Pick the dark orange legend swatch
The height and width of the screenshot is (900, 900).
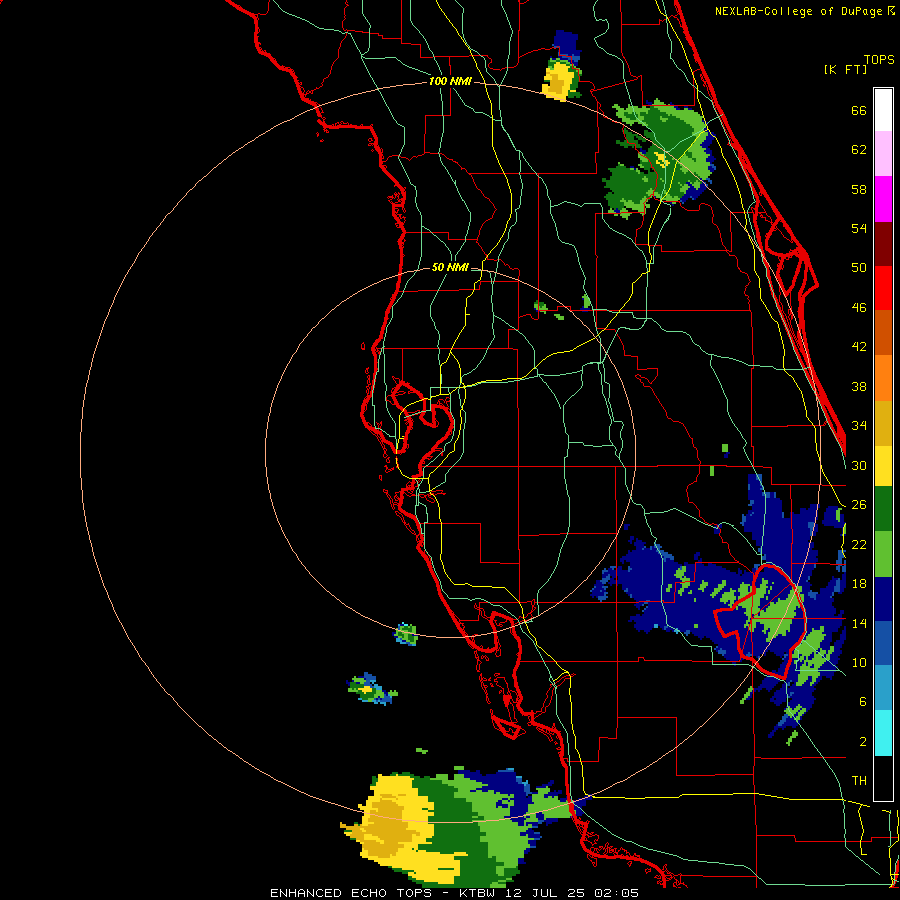(x=883, y=332)
